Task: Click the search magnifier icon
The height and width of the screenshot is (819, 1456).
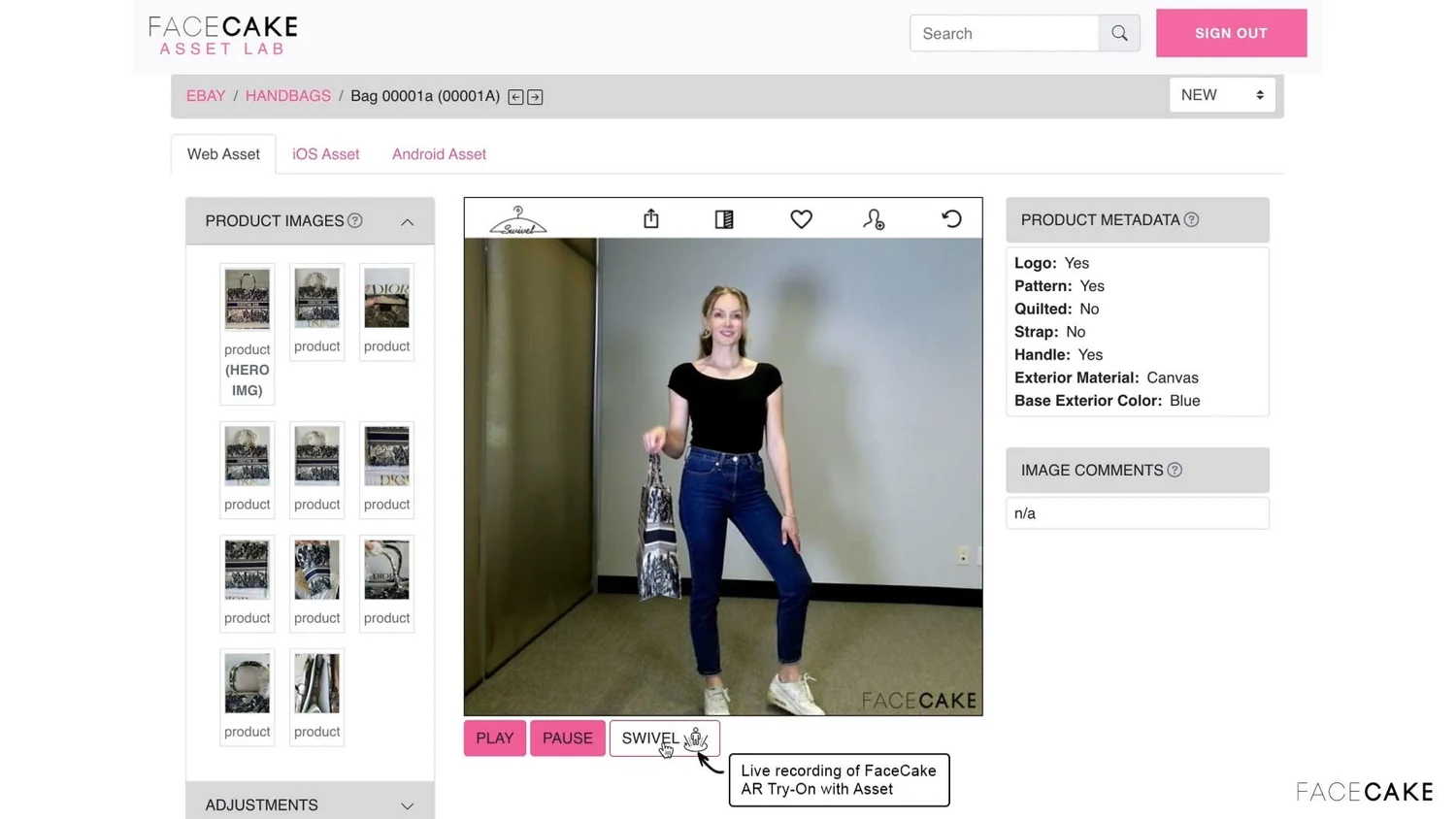Action: click(x=1119, y=33)
